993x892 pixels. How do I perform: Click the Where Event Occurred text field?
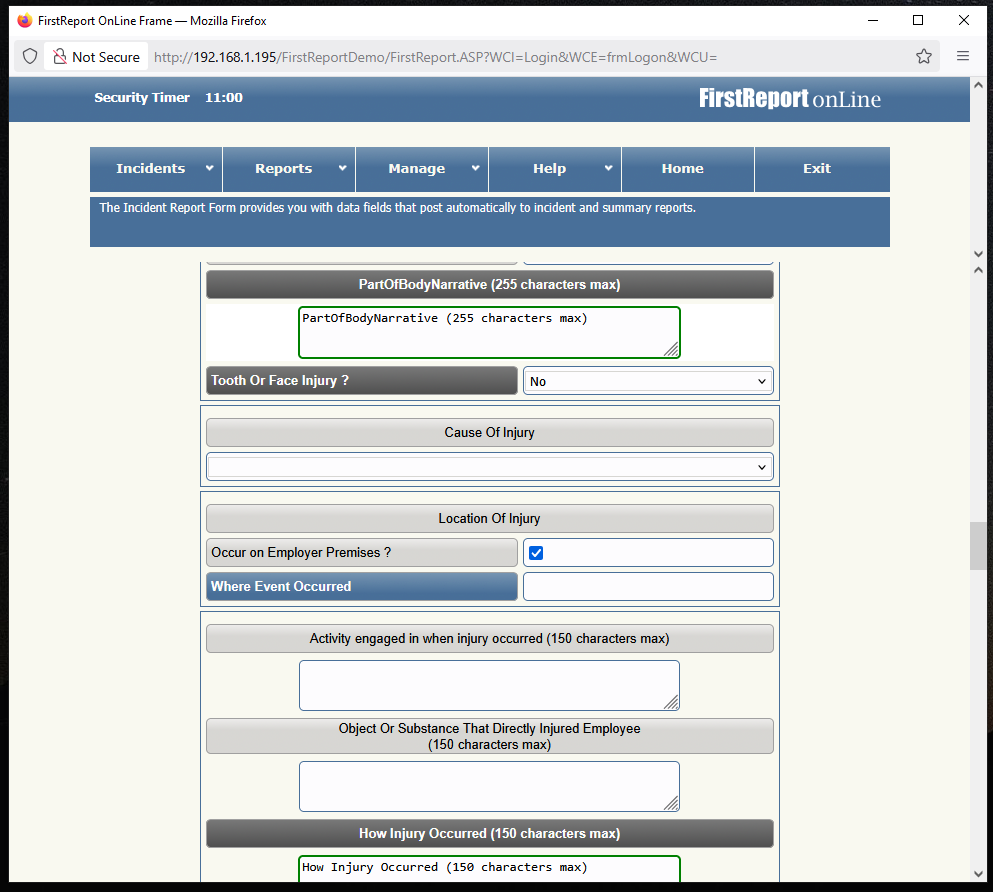click(648, 587)
